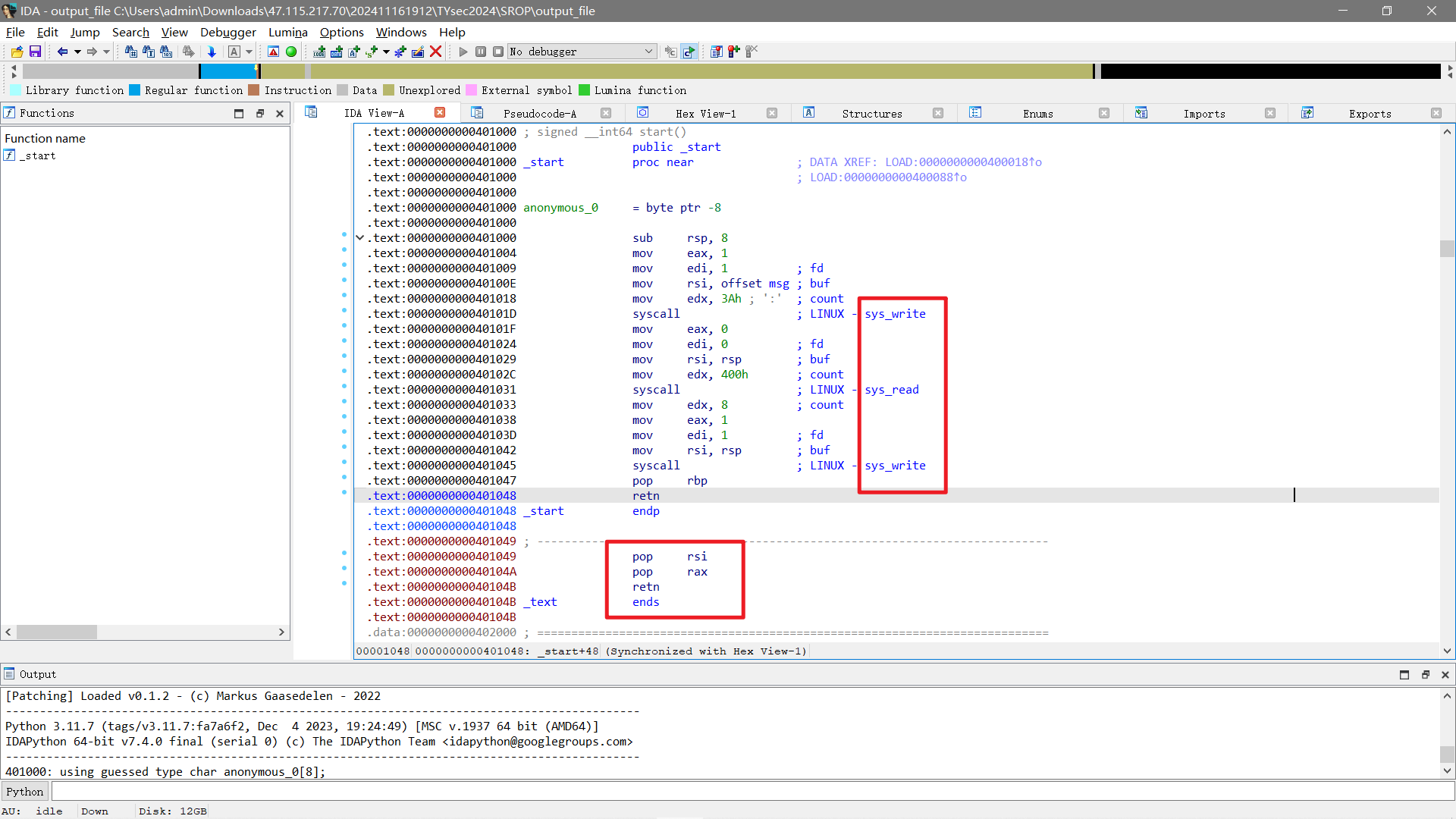This screenshot has width=1456, height=819.
Task: Close the Functions panel
Action: click(280, 114)
